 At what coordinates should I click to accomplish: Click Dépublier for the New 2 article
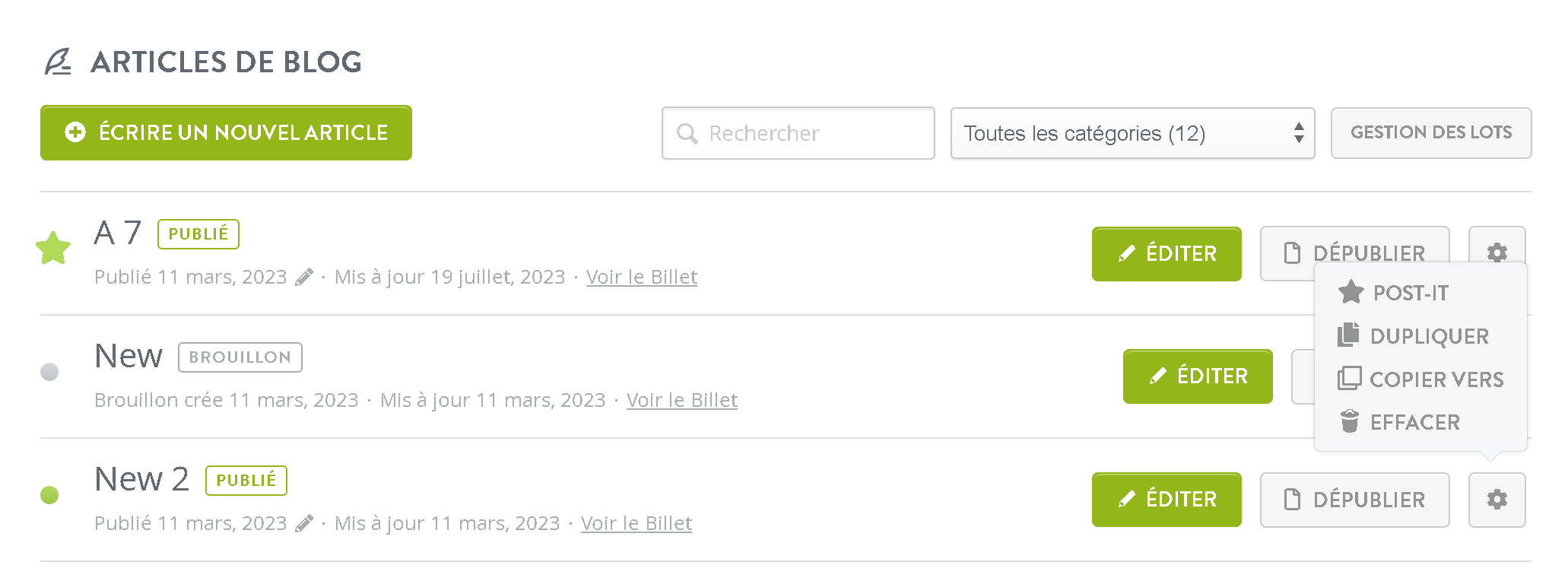point(1354,500)
